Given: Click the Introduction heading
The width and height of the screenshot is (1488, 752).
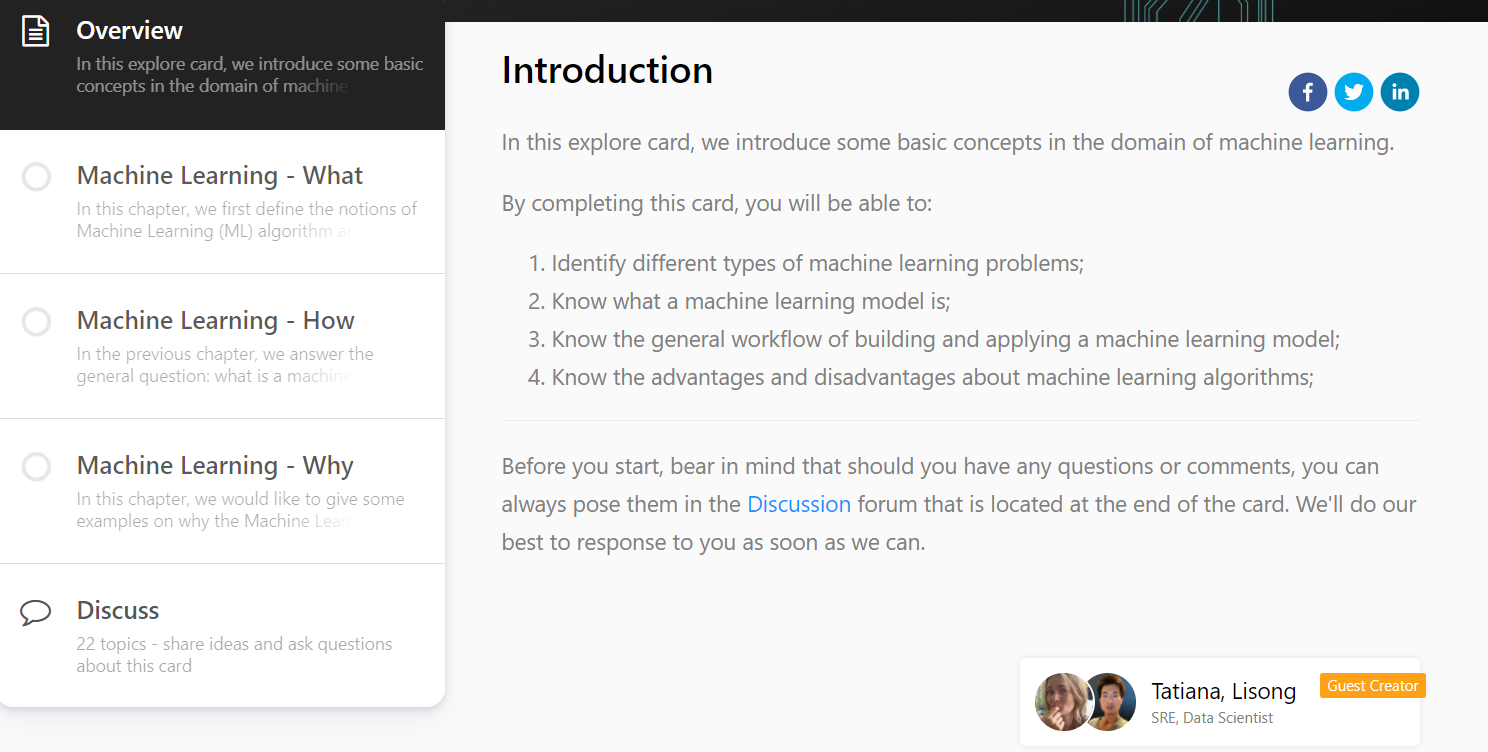Looking at the screenshot, I should pos(607,70).
